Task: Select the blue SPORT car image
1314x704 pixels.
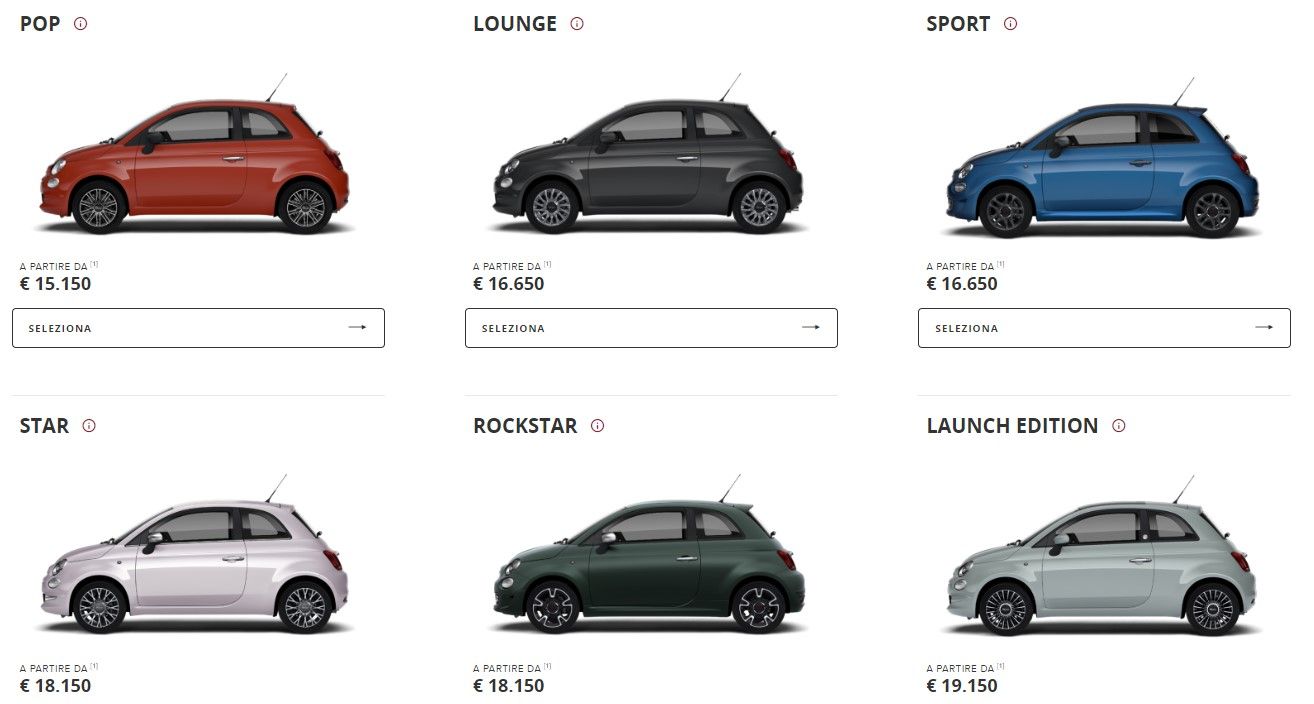Action: click(1102, 158)
